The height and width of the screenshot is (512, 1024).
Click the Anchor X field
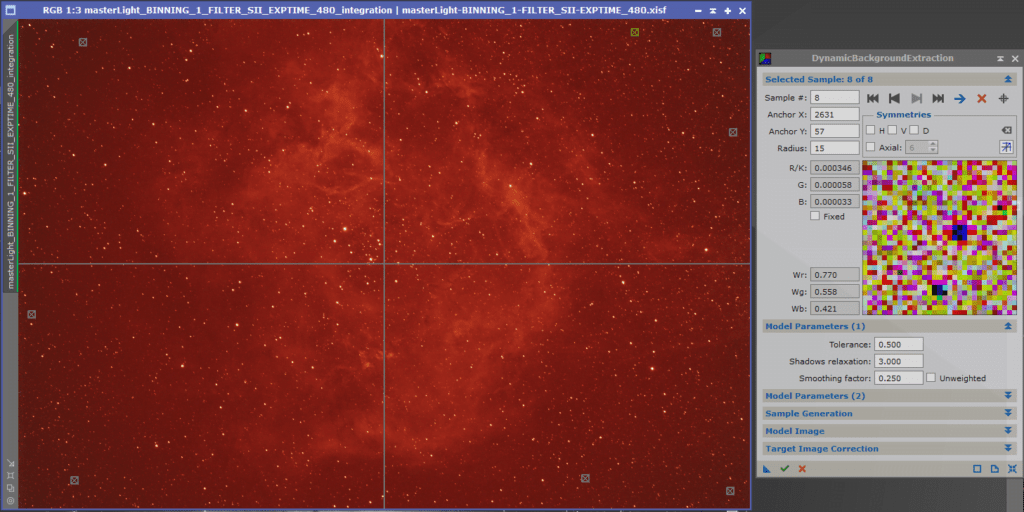[835, 114]
